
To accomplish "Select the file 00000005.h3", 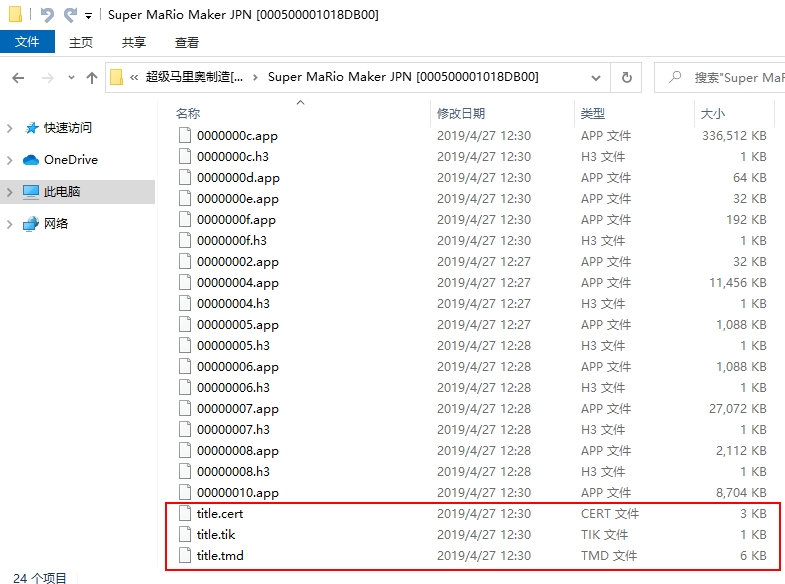I will coord(233,346).
